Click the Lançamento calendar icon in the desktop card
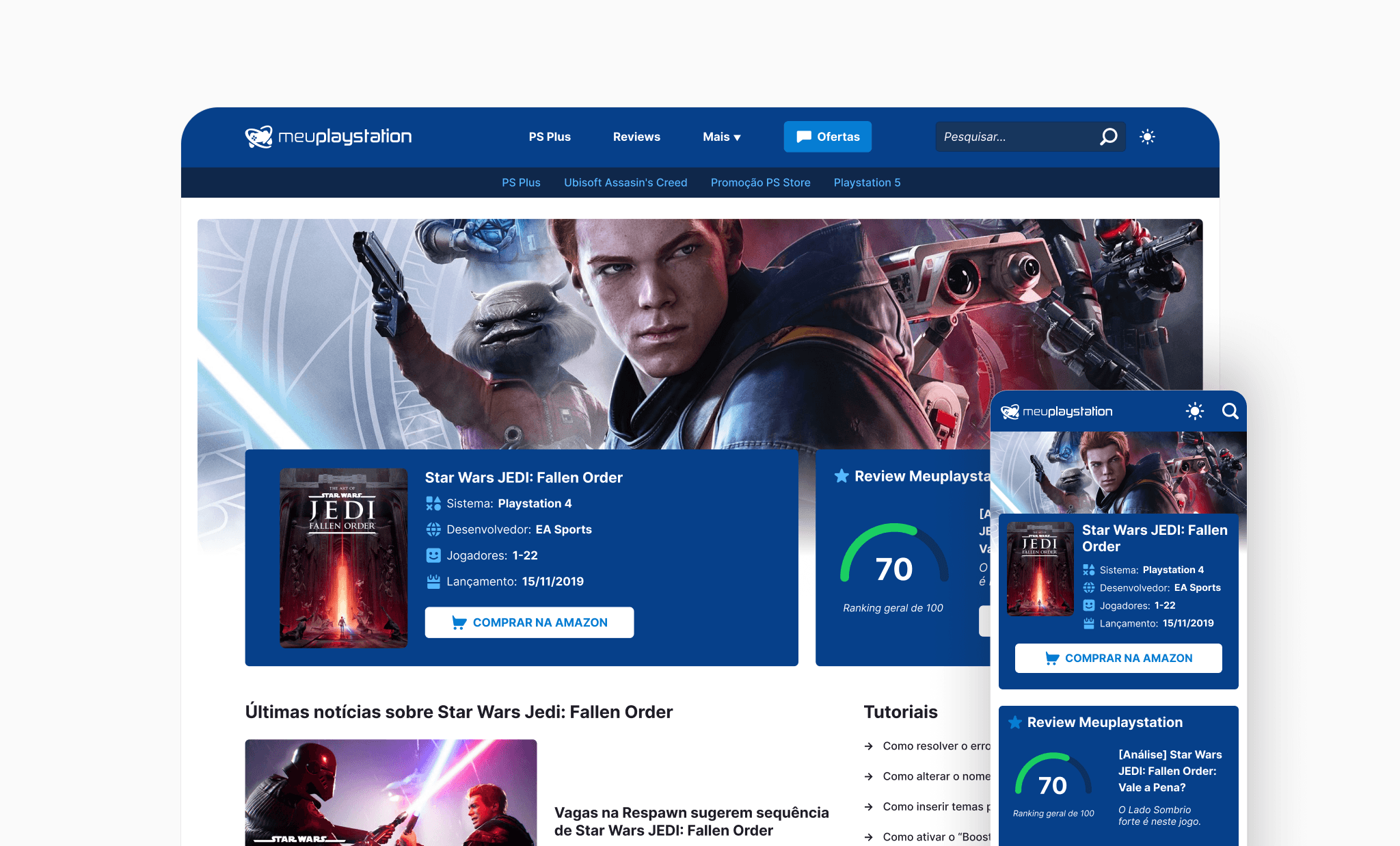1400x846 pixels. click(x=433, y=581)
